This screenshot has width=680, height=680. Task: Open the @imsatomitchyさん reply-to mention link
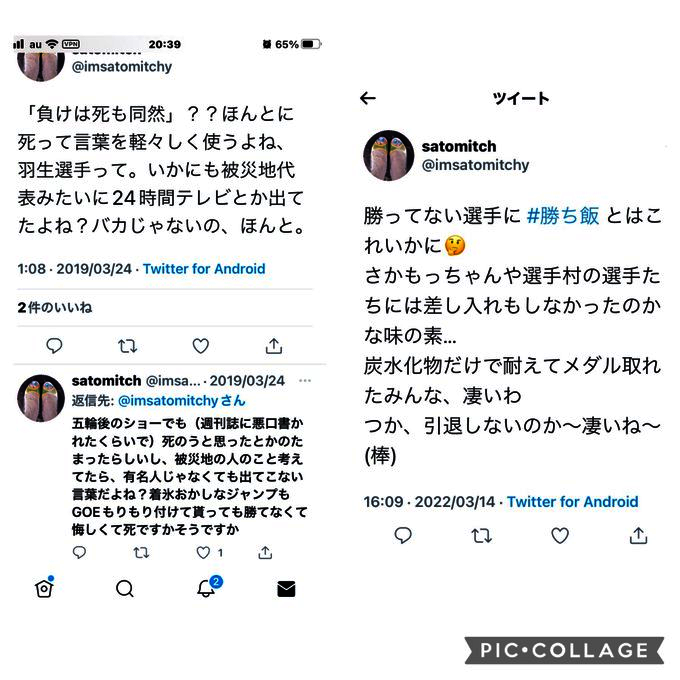[x=182, y=400]
